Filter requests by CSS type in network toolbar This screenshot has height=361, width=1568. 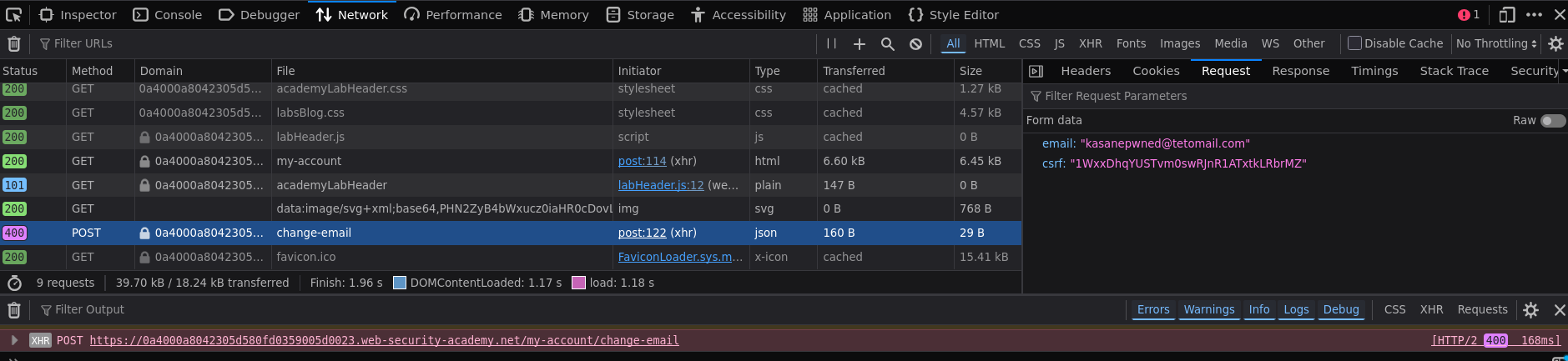(1030, 43)
